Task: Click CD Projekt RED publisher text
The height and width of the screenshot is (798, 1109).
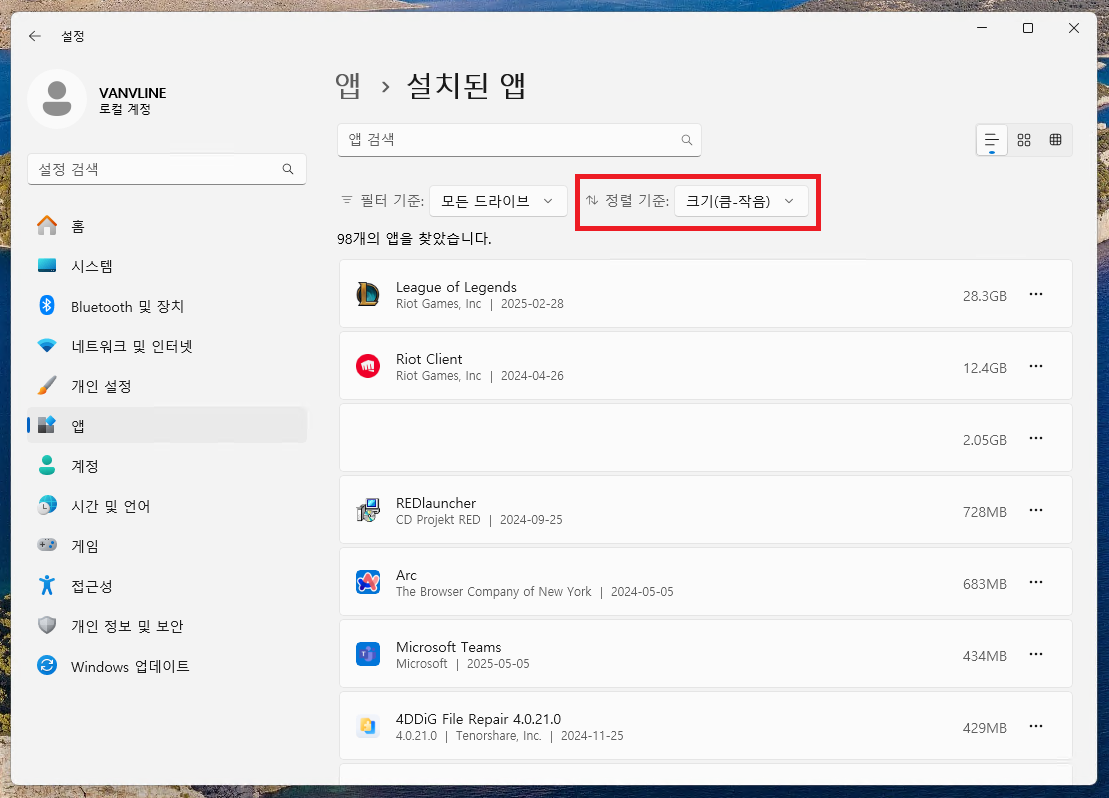Action: (438, 520)
